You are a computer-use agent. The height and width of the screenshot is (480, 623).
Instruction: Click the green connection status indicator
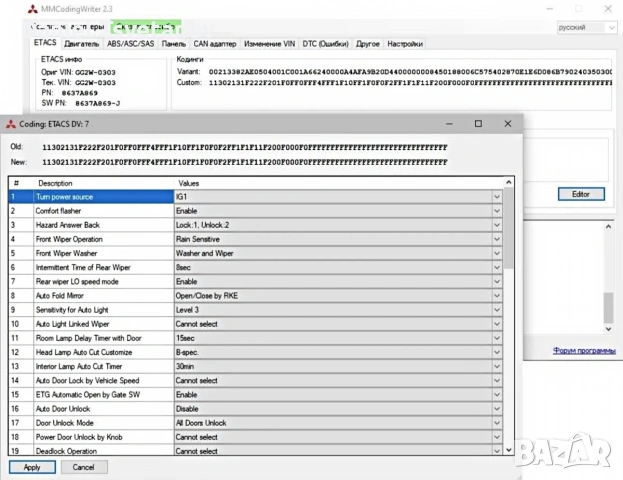click(146, 27)
